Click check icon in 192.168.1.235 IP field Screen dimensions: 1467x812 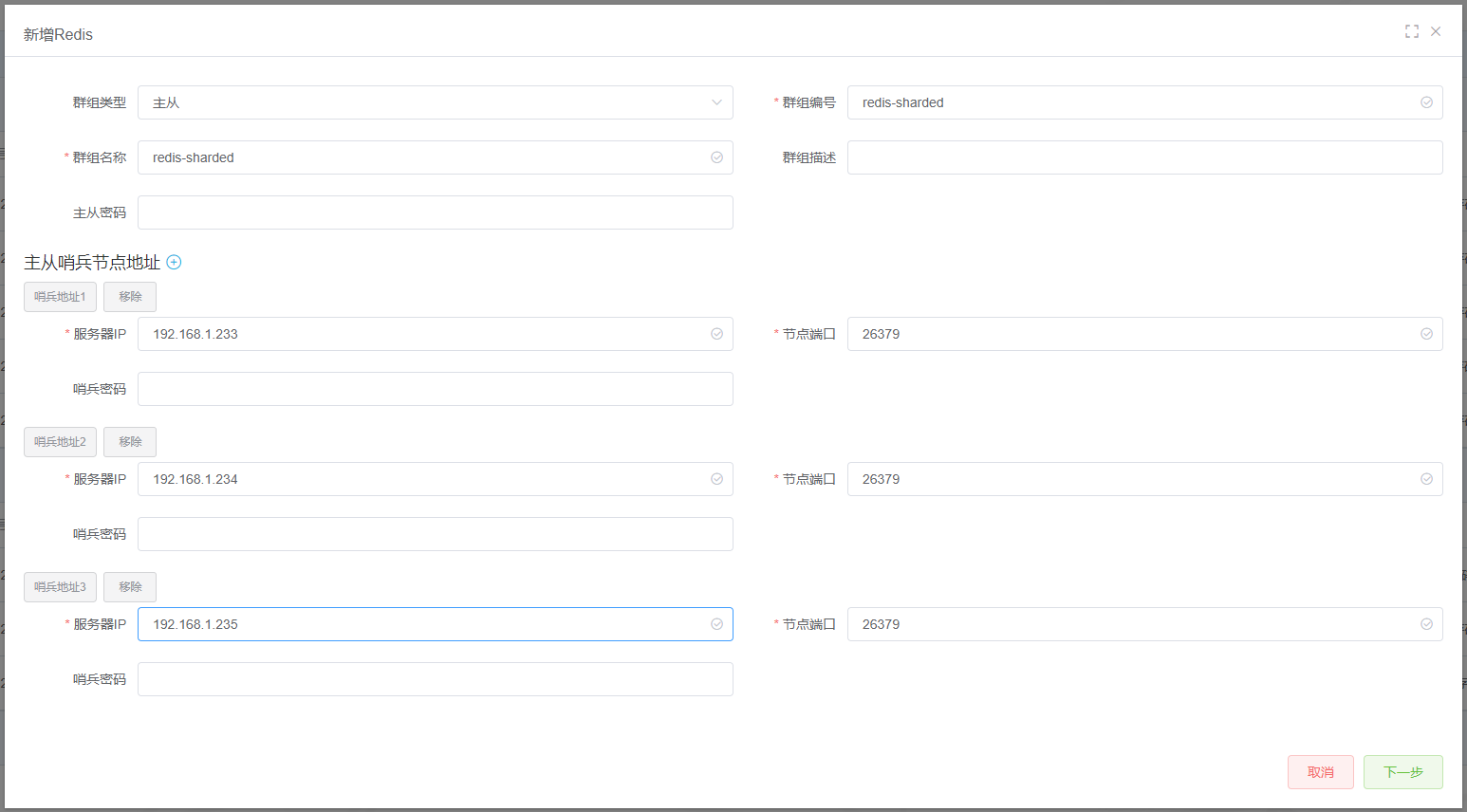click(716, 624)
